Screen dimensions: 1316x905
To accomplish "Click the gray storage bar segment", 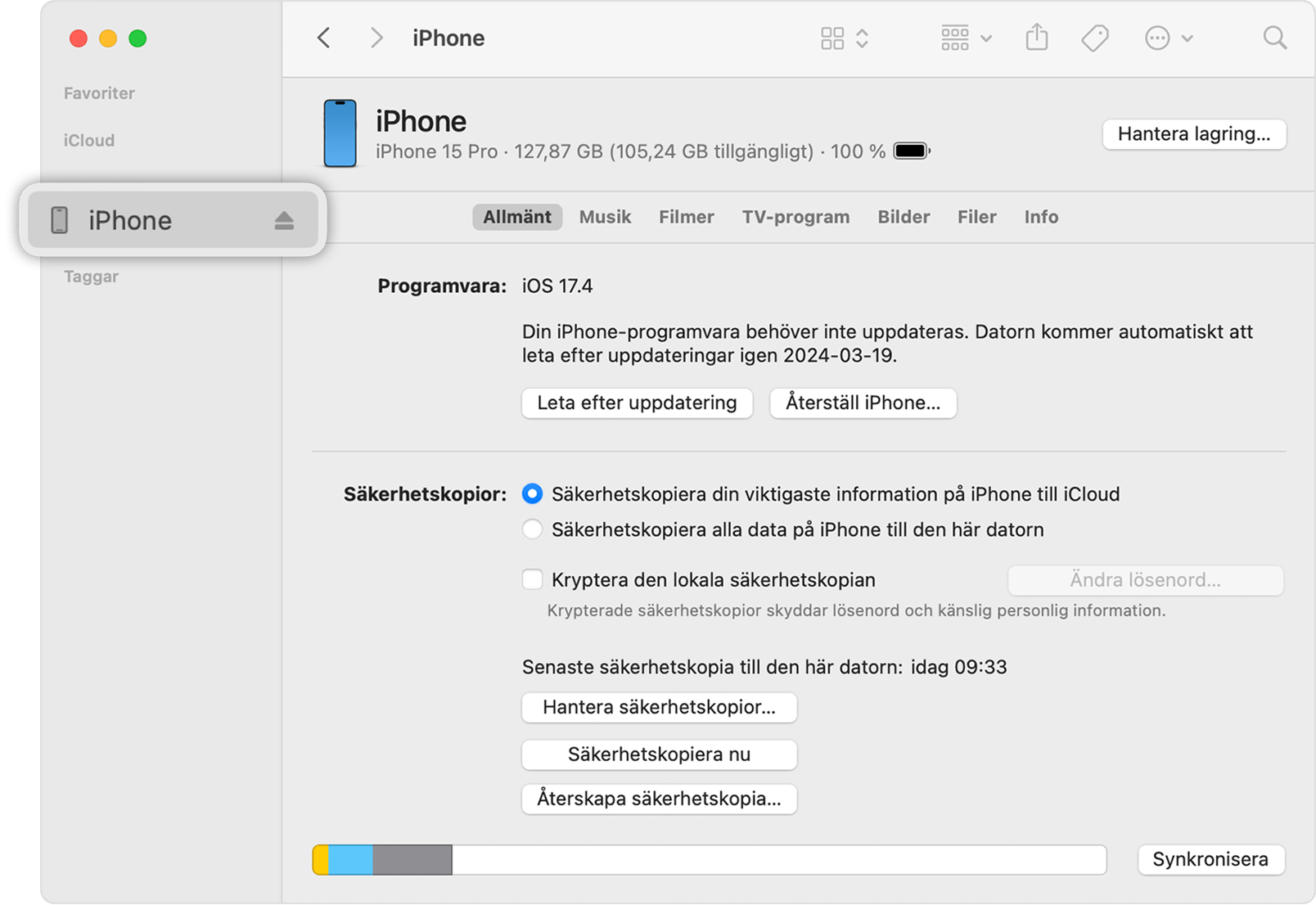I will (x=412, y=860).
